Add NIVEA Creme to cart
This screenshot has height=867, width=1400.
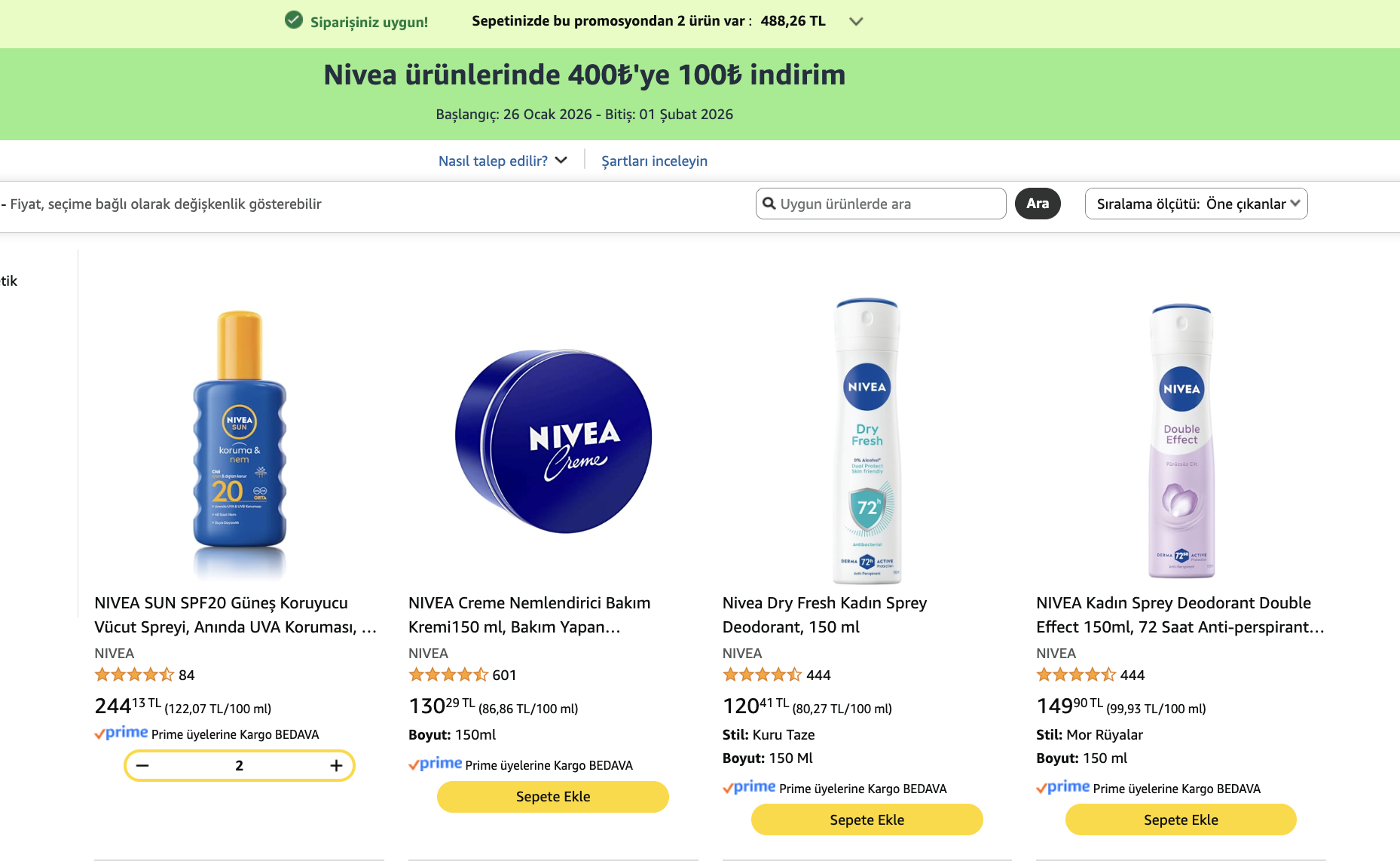[x=552, y=796]
